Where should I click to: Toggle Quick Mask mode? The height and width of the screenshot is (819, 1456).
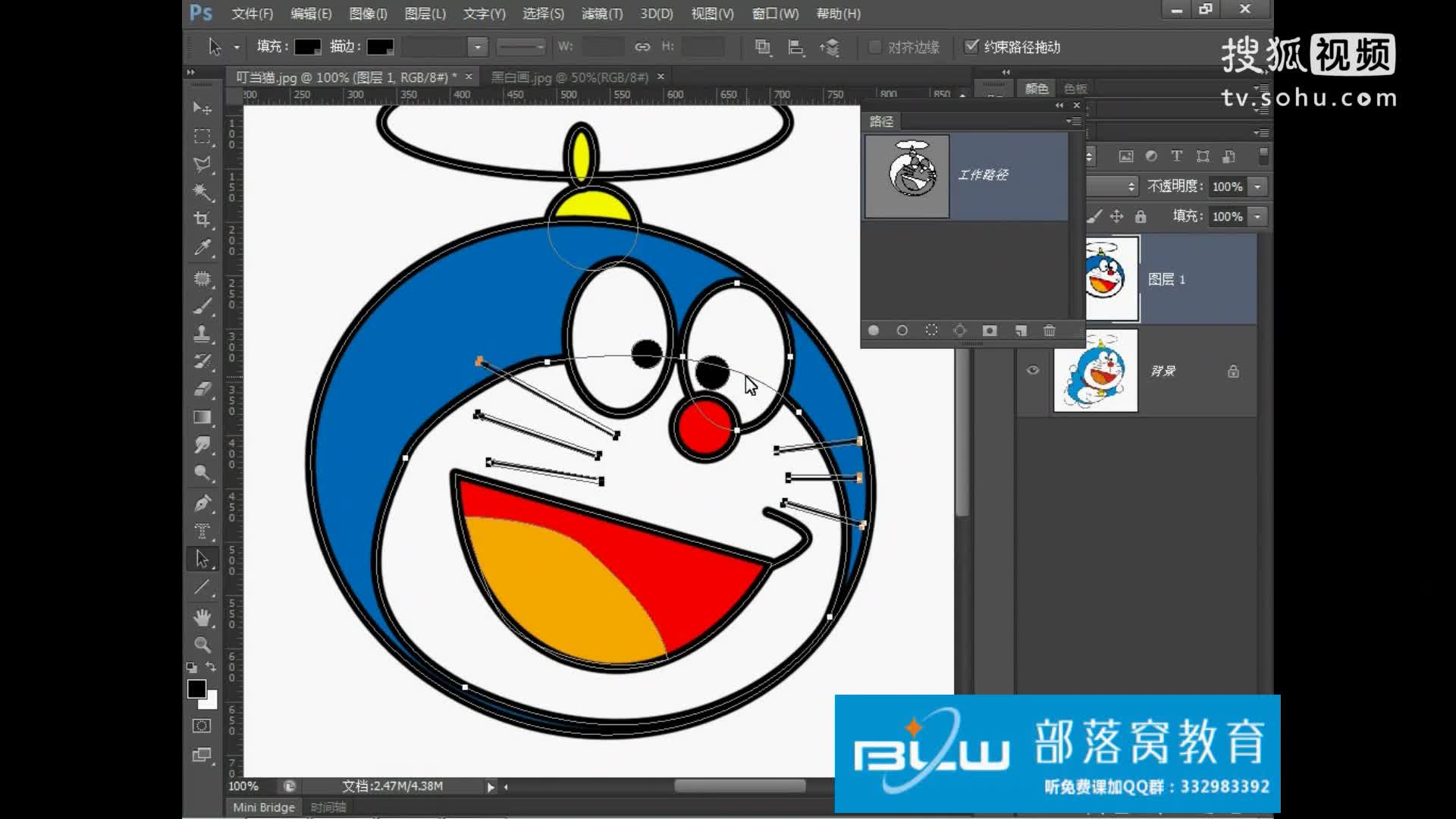[x=202, y=726]
